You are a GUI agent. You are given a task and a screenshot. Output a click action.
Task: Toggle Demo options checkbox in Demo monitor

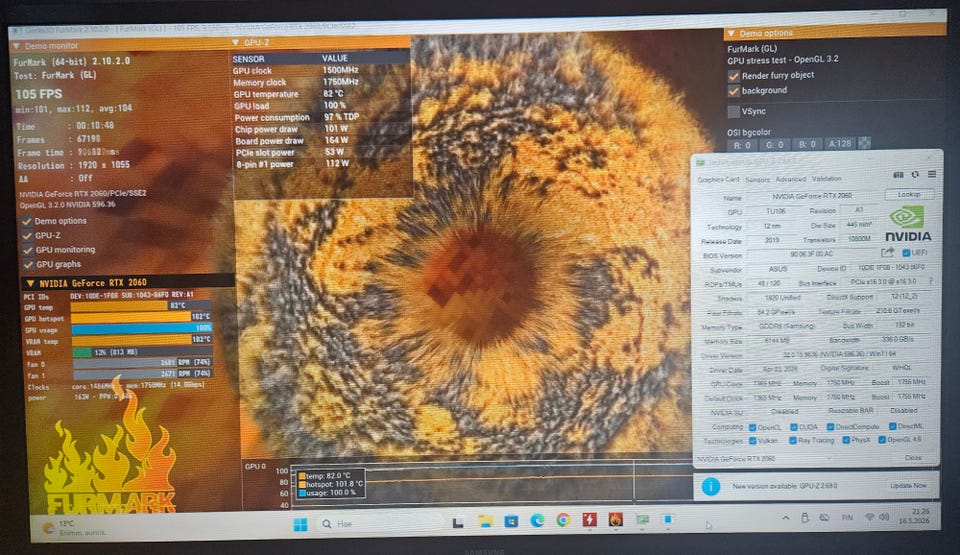click(27, 221)
